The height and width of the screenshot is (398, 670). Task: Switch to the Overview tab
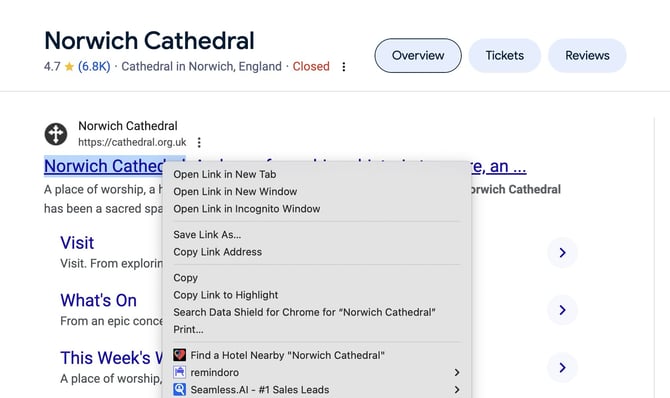point(418,56)
